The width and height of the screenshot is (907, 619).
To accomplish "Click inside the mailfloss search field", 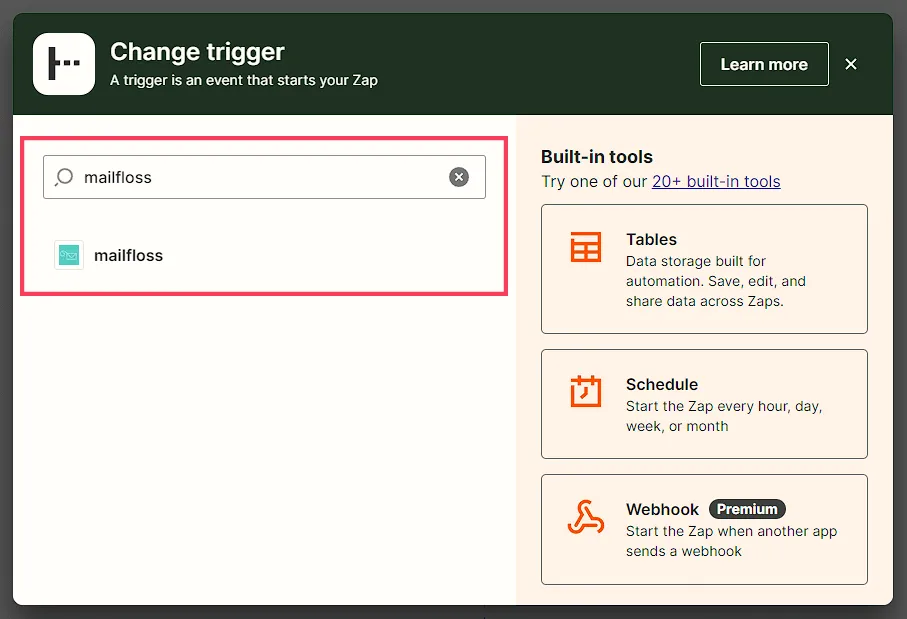I will pyautogui.click(x=264, y=177).
